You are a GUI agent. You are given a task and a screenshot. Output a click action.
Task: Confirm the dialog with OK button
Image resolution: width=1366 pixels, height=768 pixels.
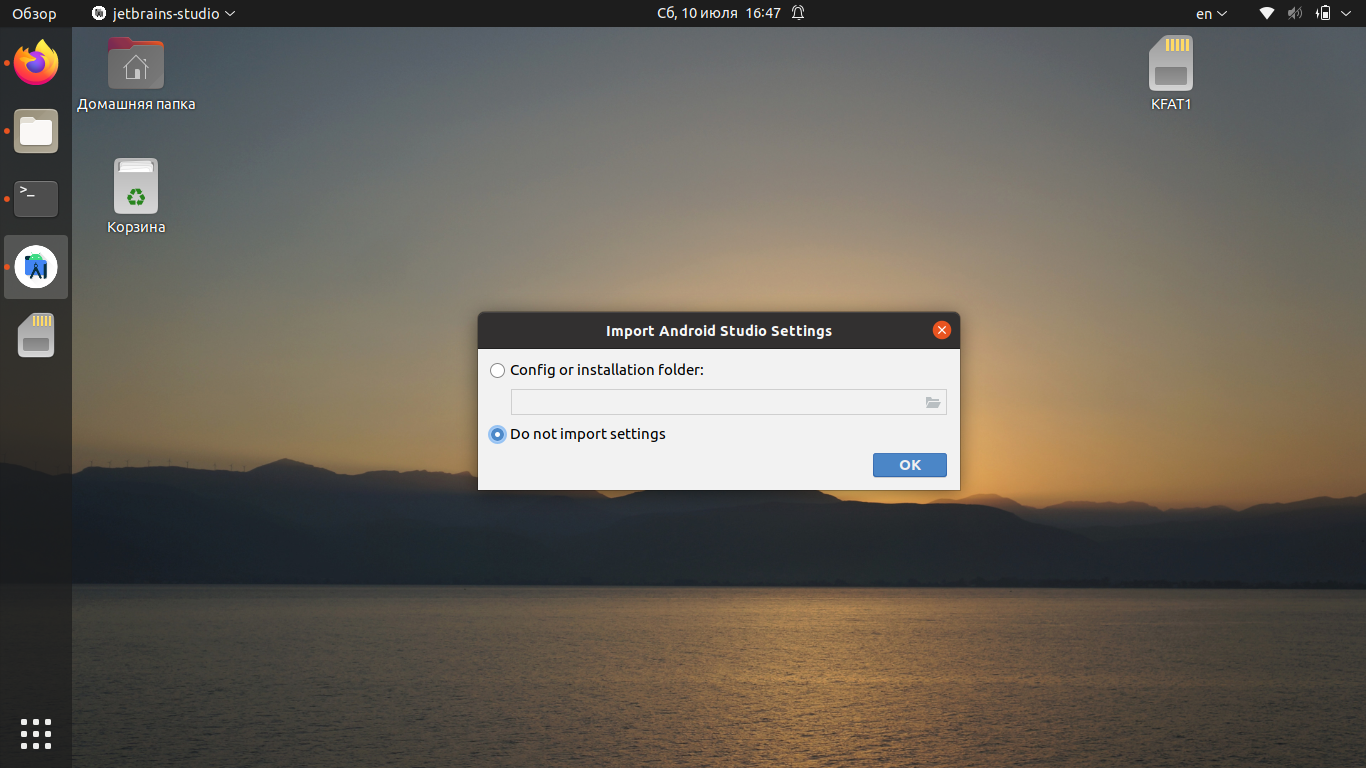tap(909, 465)
